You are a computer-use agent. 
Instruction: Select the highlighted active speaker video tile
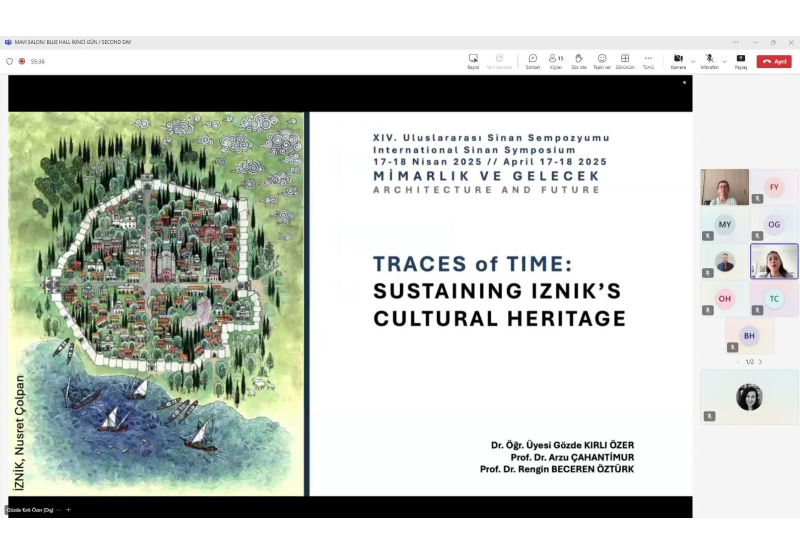click(774, 261)
